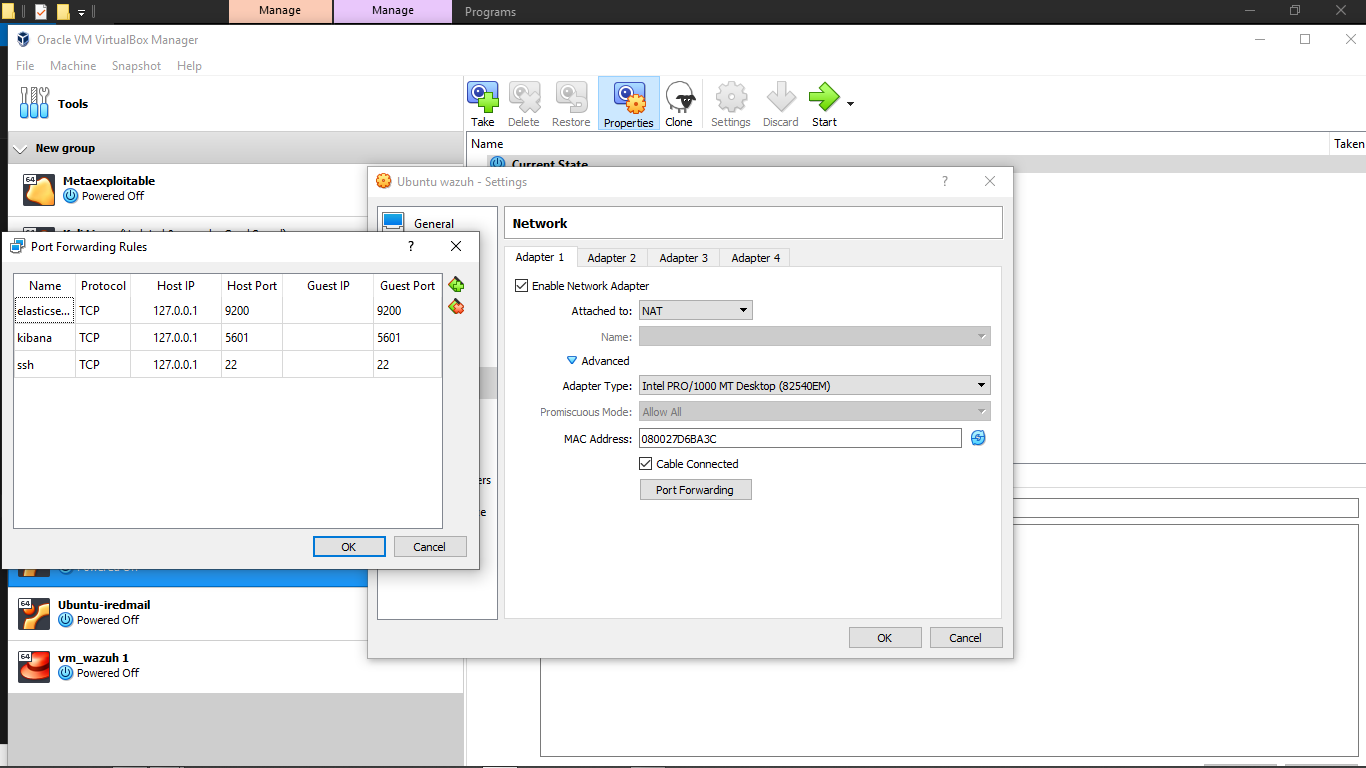Click General category icon in Settings

coord(393,222)
